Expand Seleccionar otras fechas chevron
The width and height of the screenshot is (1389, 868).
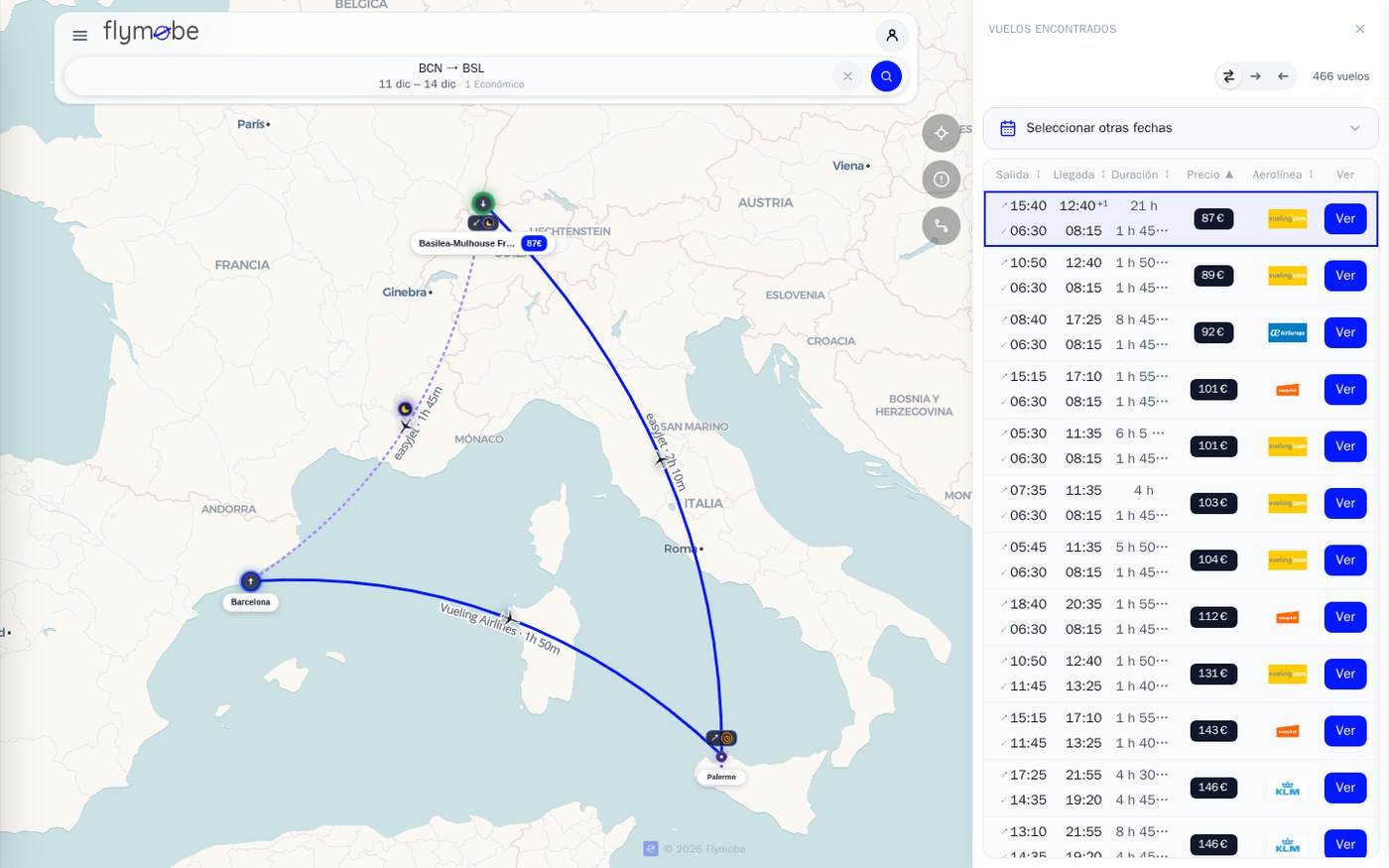[1355, 128]
